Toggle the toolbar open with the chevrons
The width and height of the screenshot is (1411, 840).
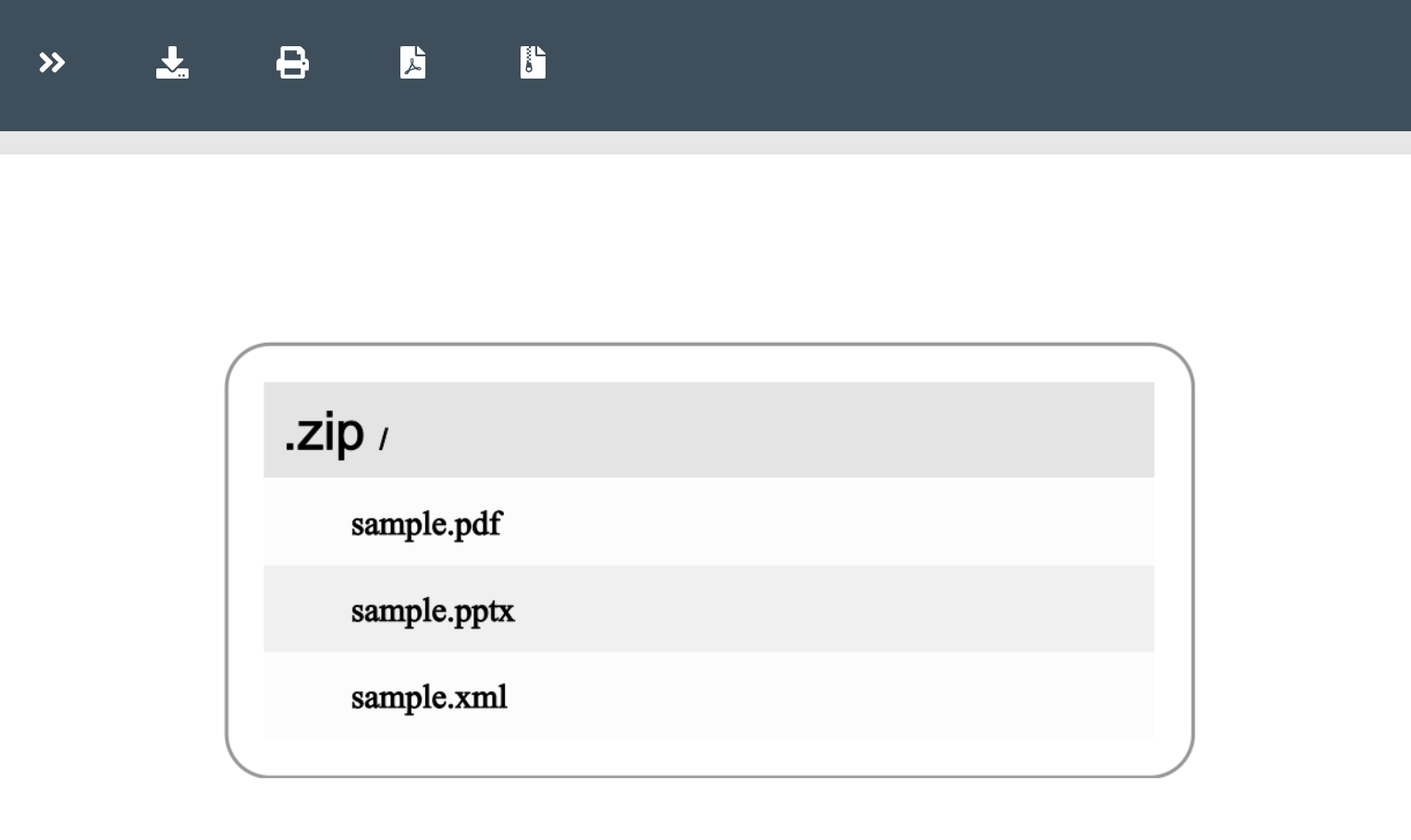tap(52, 63)
